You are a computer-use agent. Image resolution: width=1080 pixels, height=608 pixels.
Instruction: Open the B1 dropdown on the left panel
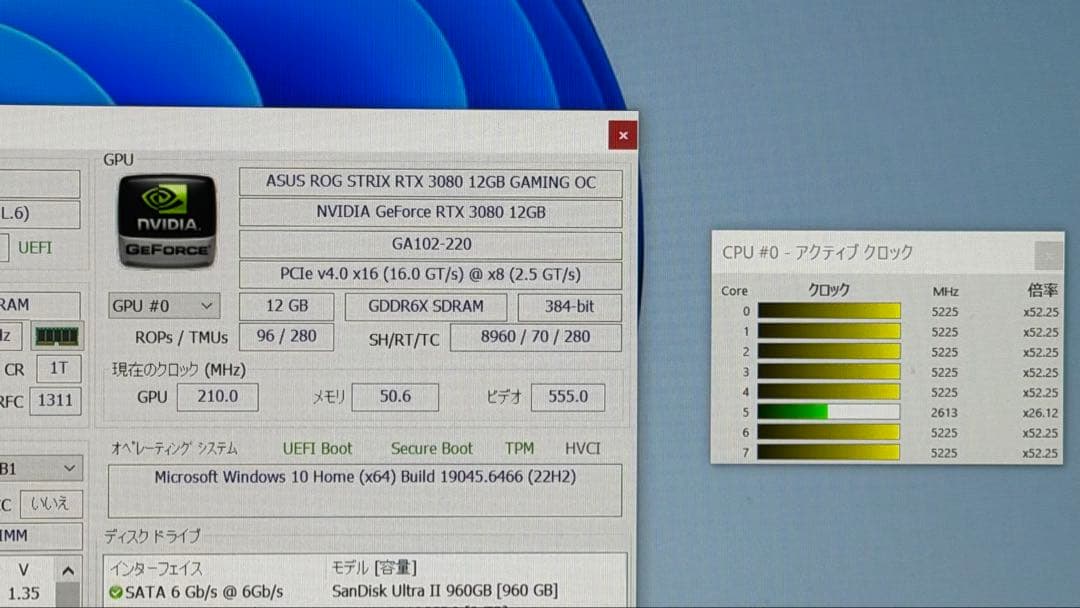(x=40, y=468)
